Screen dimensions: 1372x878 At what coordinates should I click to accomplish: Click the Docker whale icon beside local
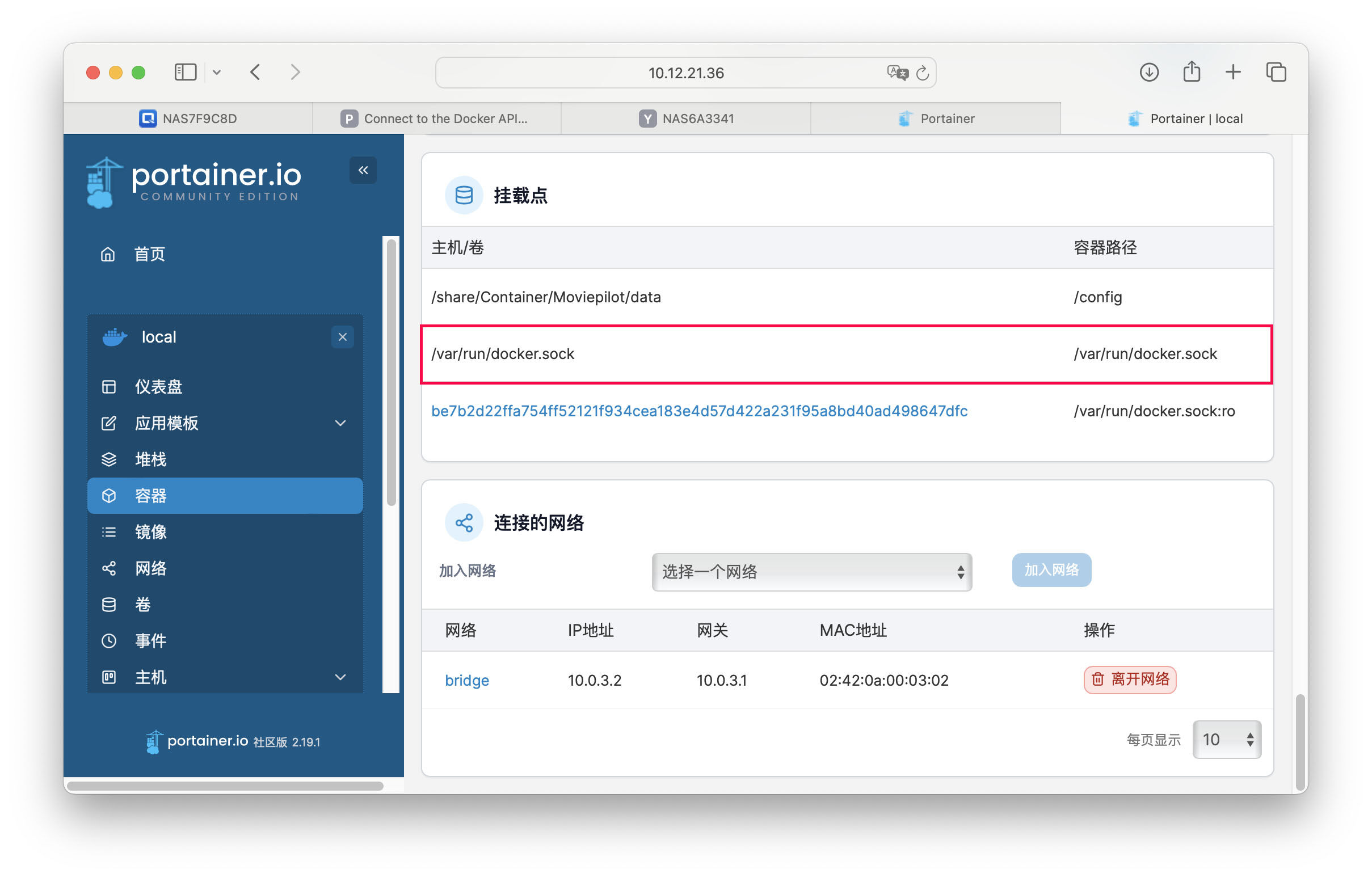[114, 337]
